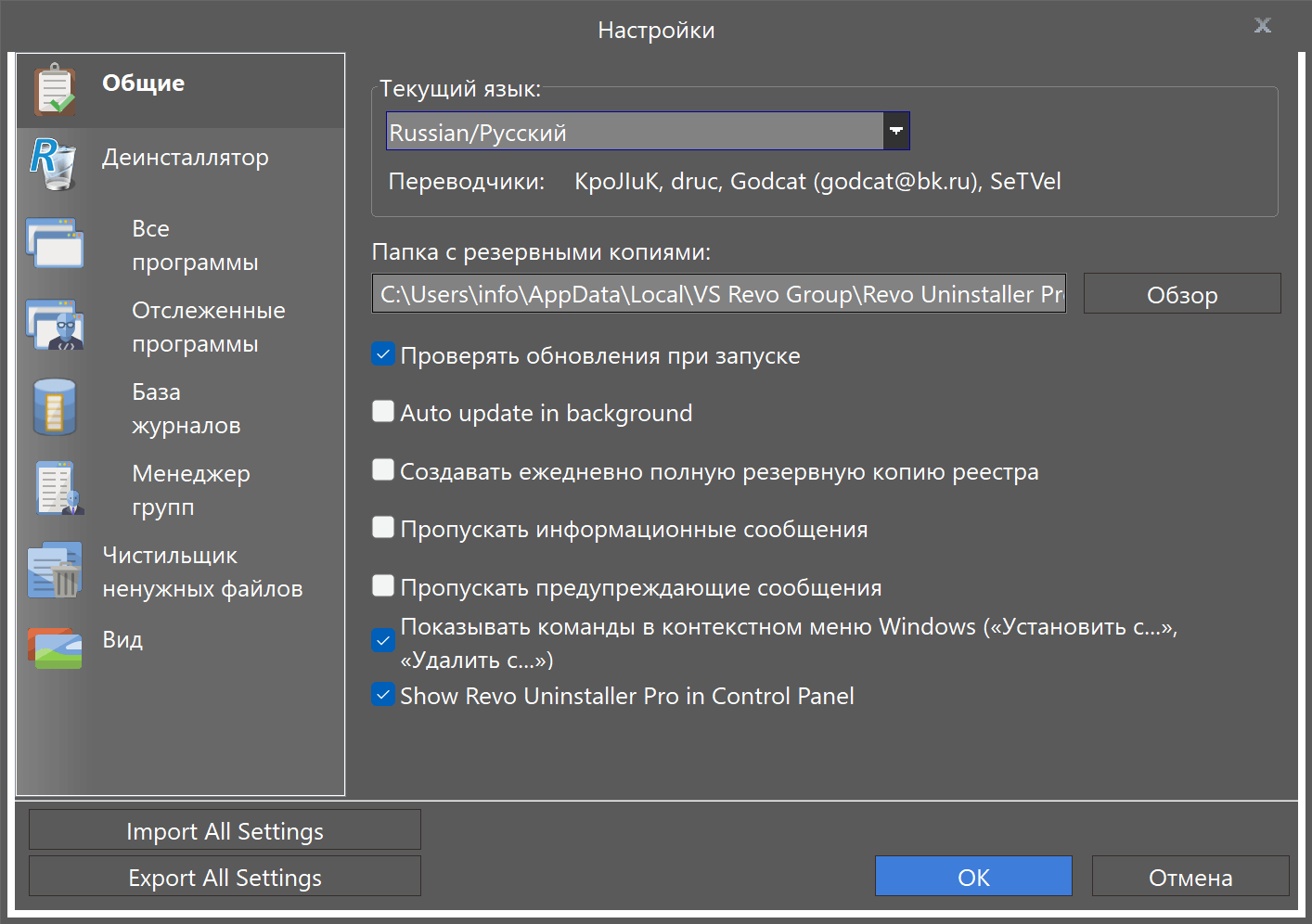This screenshot has width=1312, height=924.
Task: Click the Вид picture icon
Action: tap(55, 648)
